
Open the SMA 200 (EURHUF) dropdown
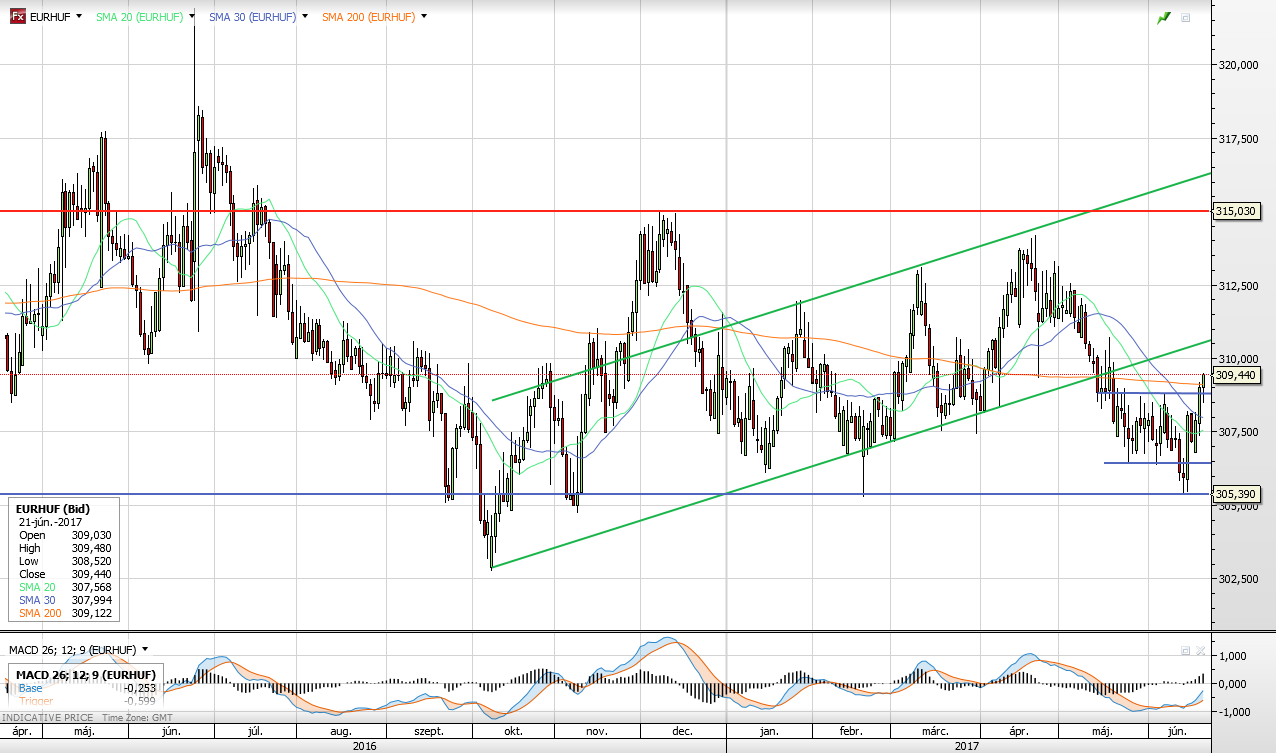point(424,17)
